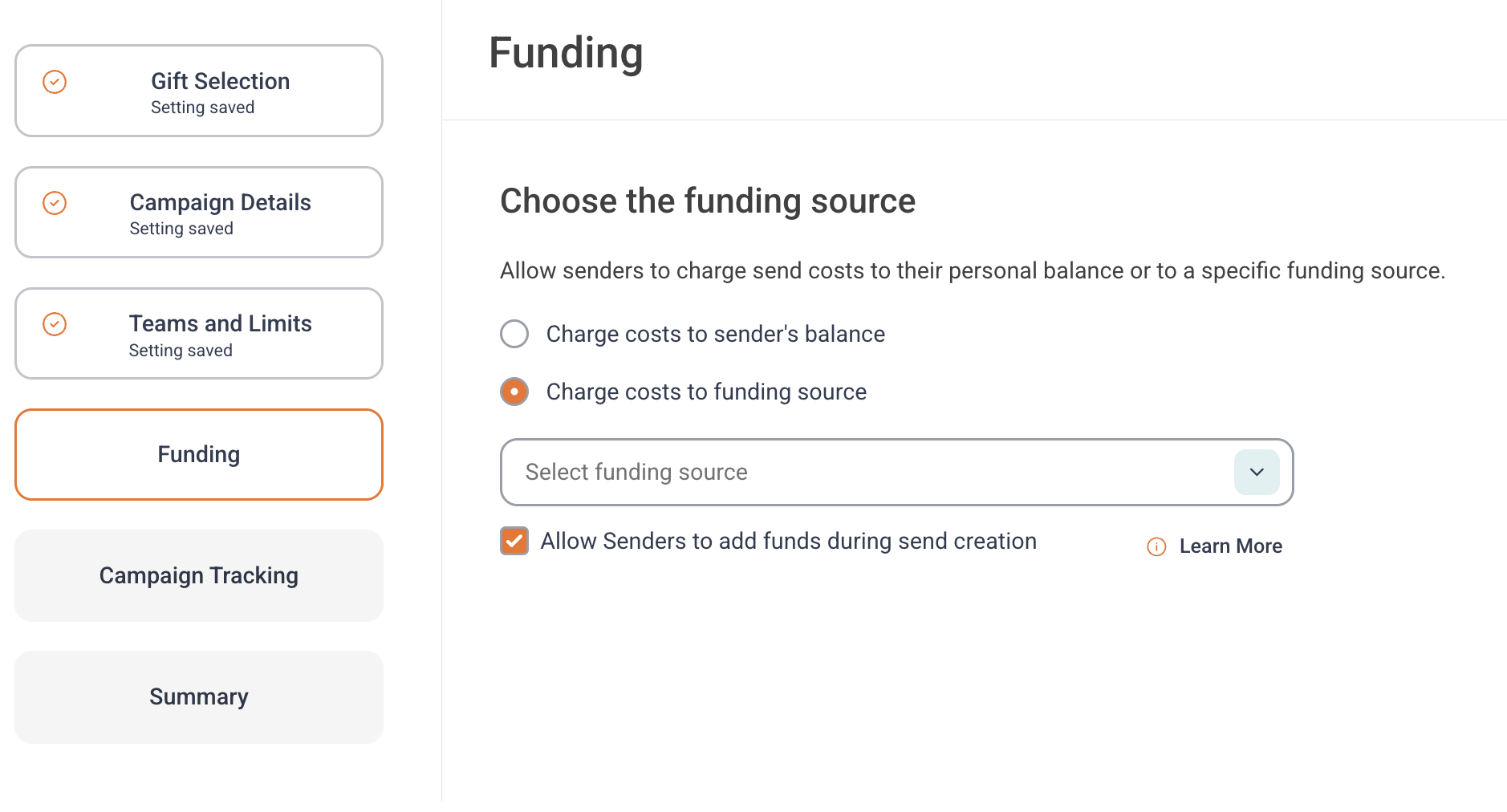This screenshot has height=812, width=1507.
Task: Click the info icon beside Learn More
Action: [x=1156, y=546]
